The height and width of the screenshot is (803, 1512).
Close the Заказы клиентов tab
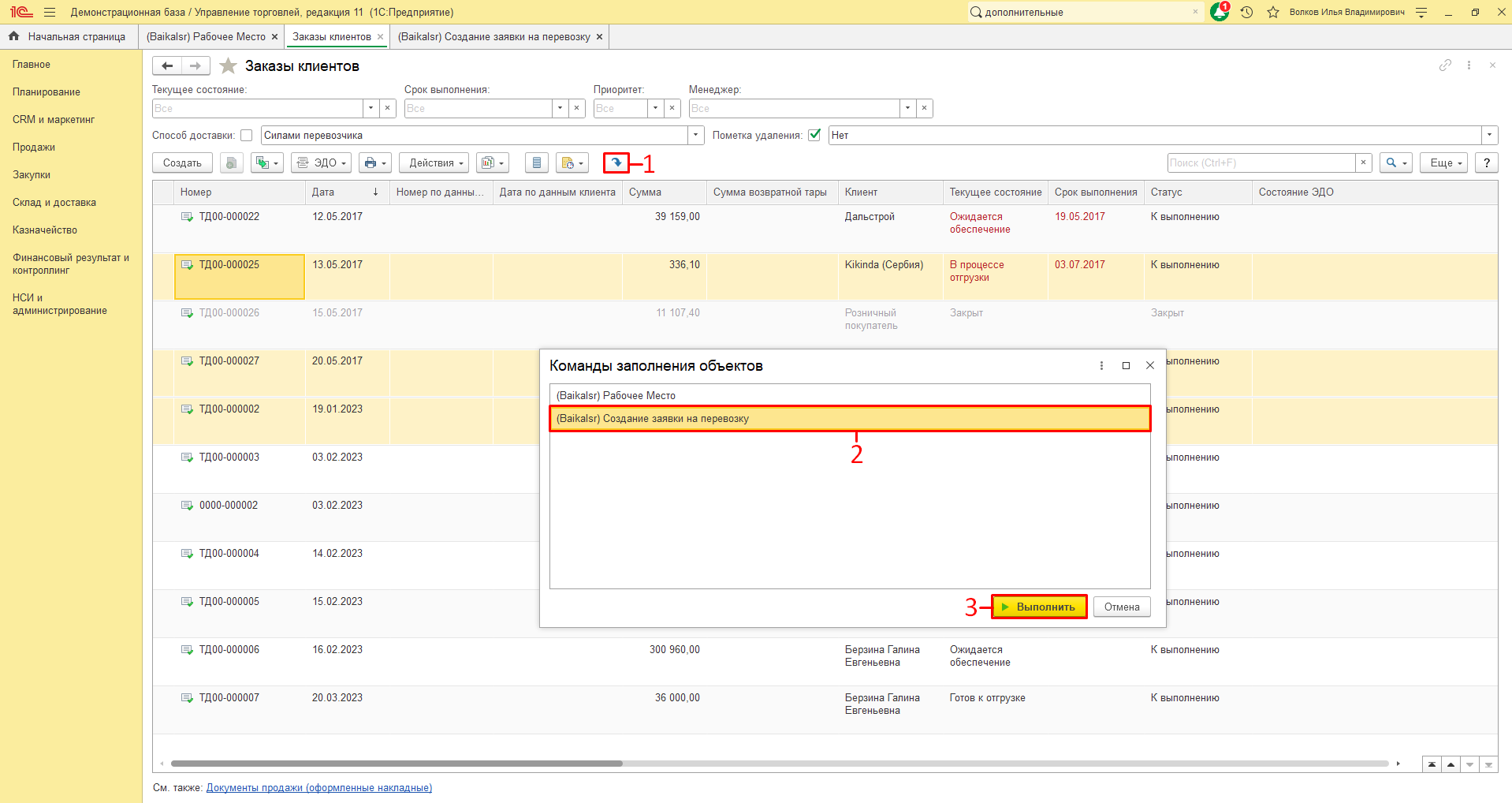(x=380, y=36)
